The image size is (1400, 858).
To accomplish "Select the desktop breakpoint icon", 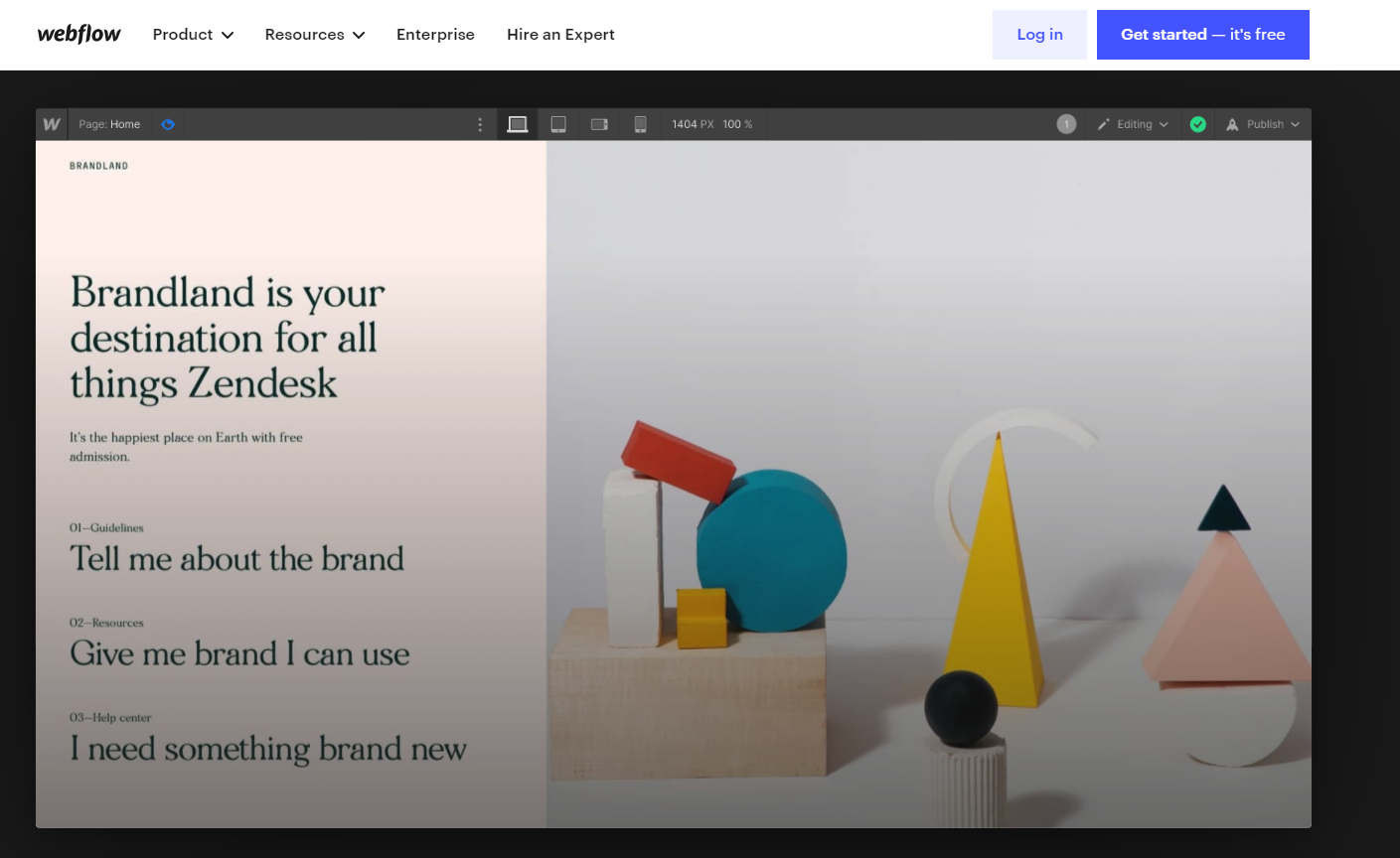I will pos(518,124).
